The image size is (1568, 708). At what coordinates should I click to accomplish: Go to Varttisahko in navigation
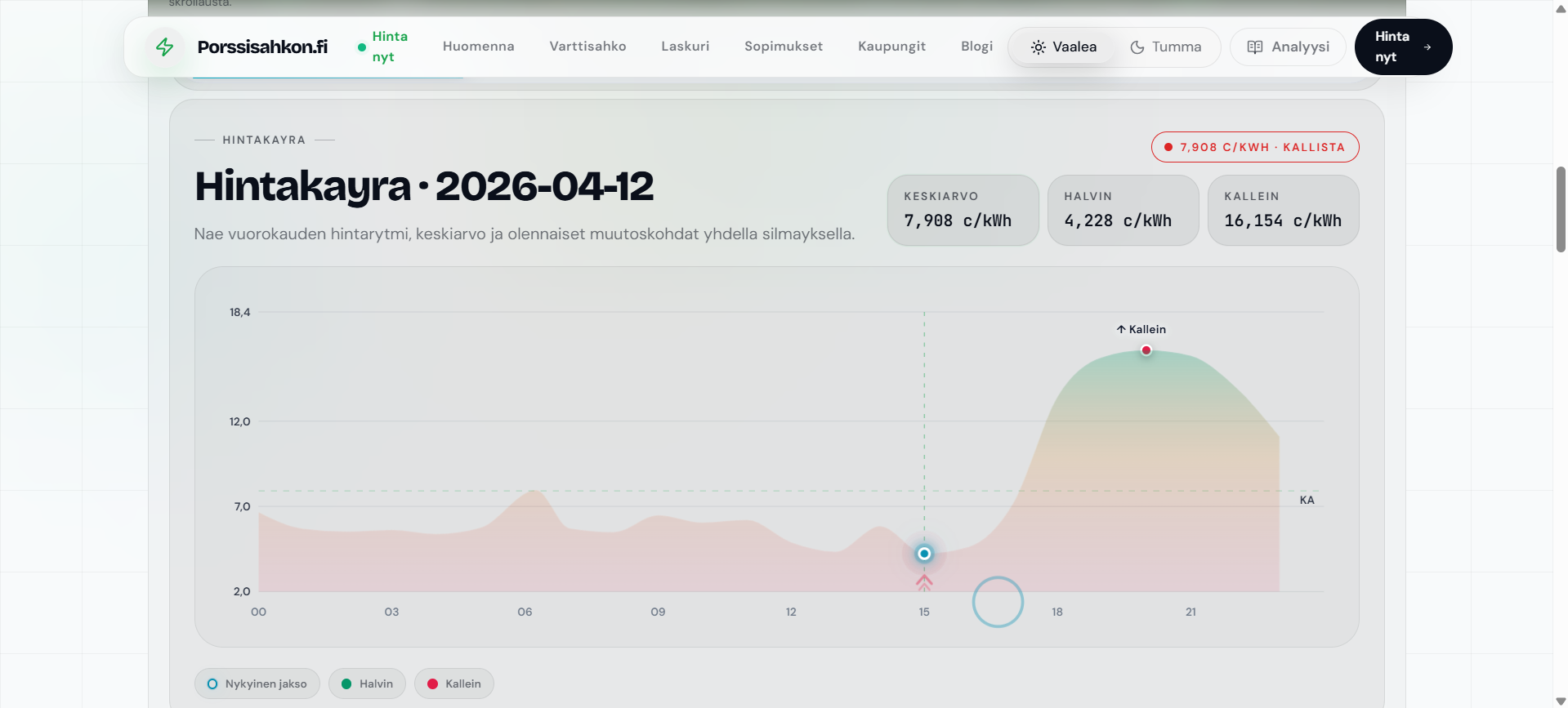(587, 47)
